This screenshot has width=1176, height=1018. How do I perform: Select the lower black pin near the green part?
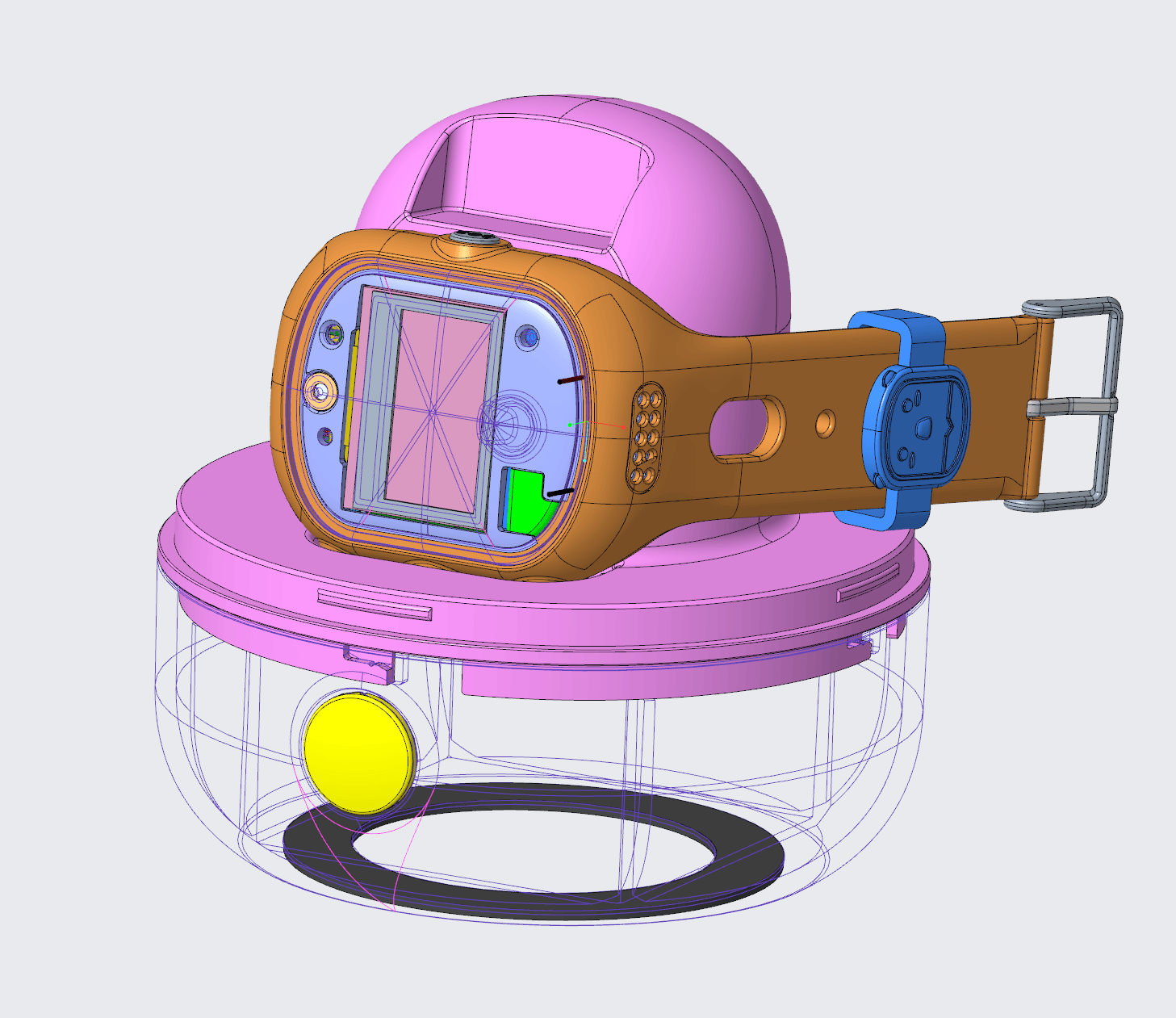[x=560, y=492]
